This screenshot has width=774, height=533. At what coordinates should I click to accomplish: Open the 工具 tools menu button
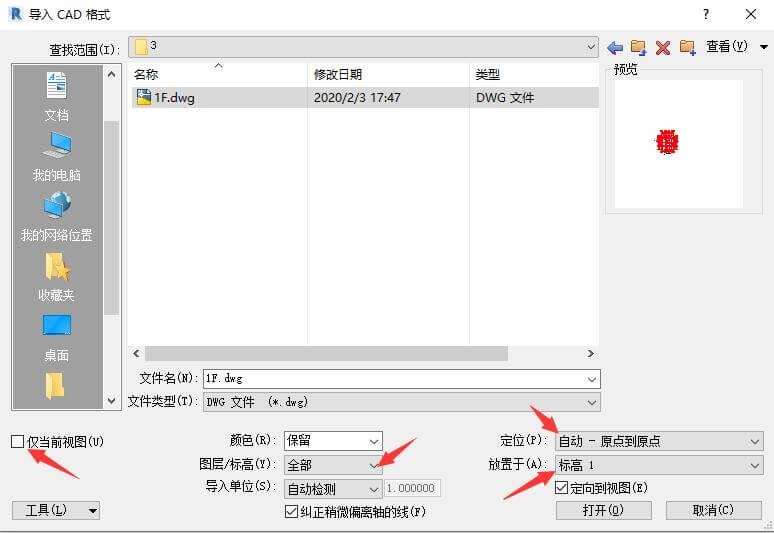[56, 510]
